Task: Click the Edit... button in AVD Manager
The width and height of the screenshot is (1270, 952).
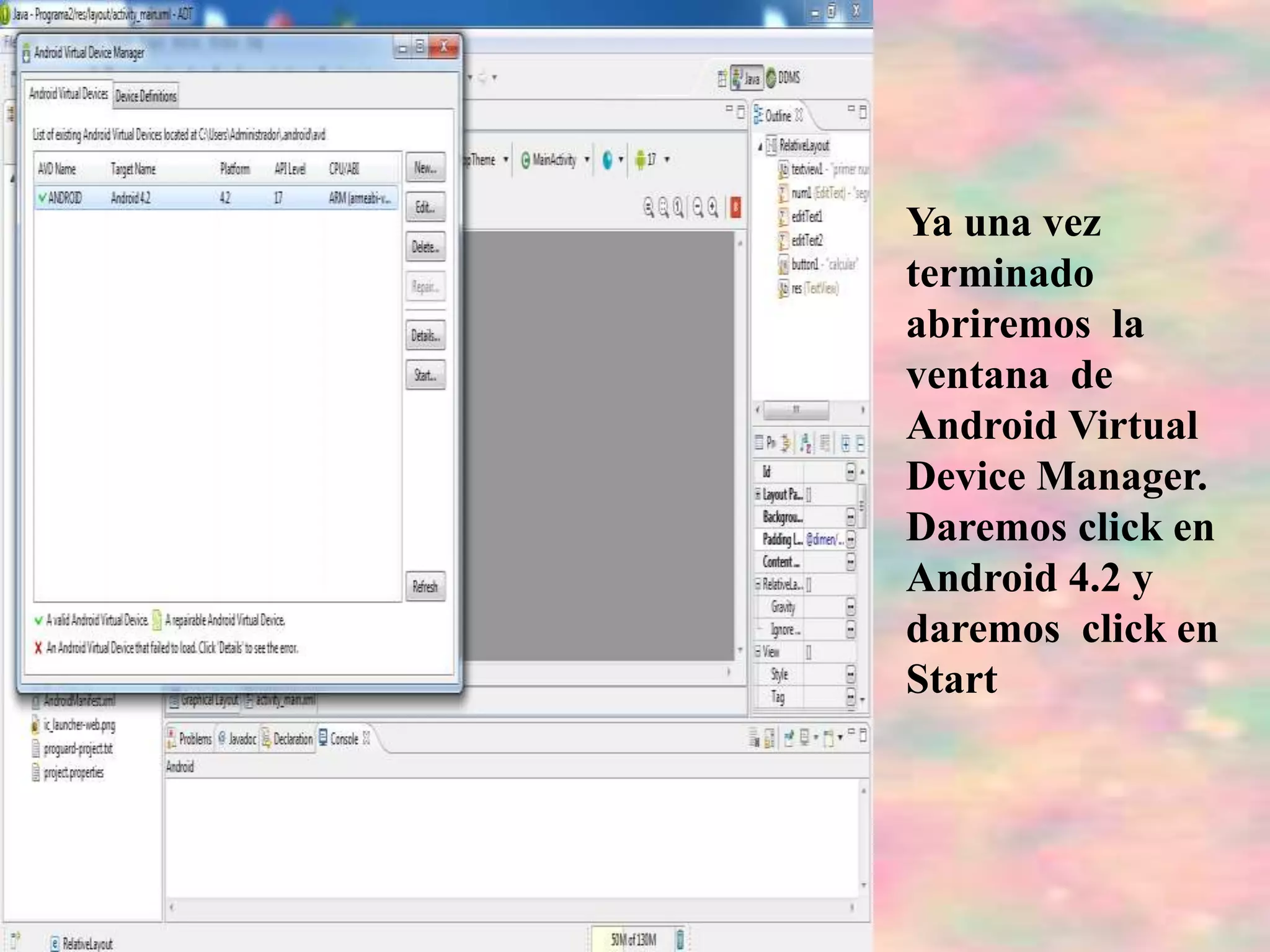Action: [425, 207]
